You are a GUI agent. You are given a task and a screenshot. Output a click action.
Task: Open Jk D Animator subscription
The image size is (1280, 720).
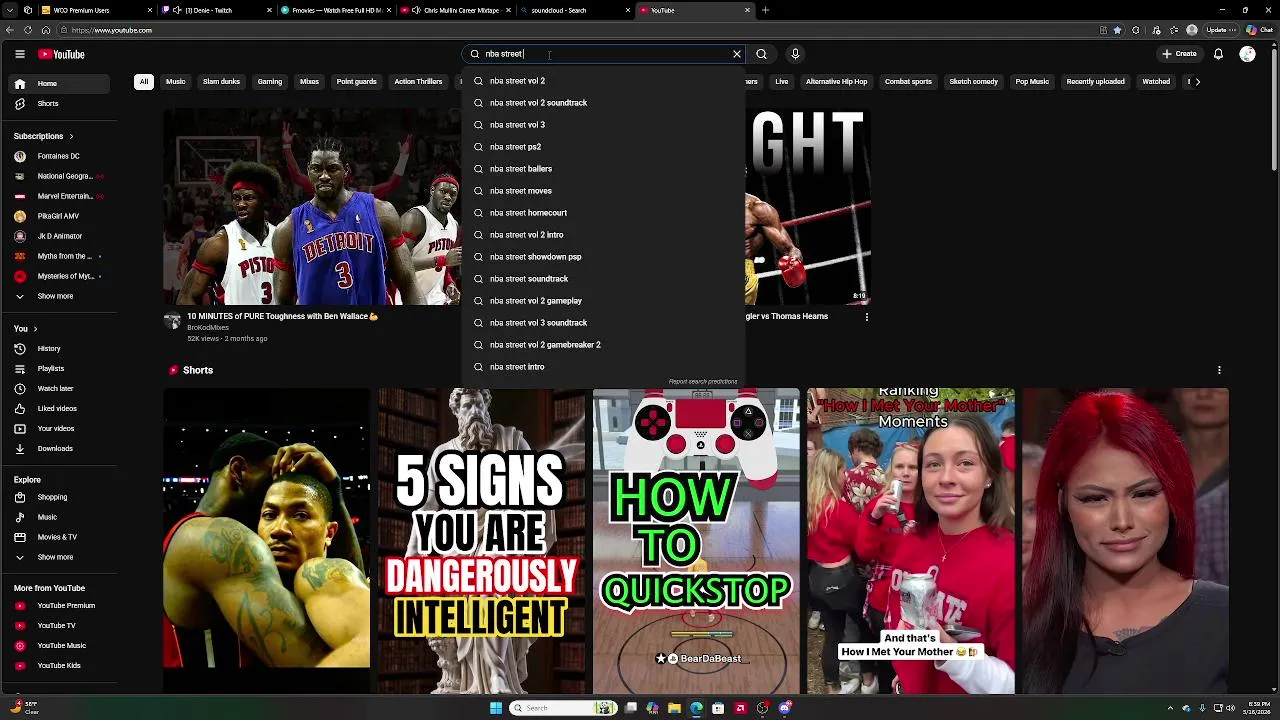pyautogui.click(x=59, y=236)
